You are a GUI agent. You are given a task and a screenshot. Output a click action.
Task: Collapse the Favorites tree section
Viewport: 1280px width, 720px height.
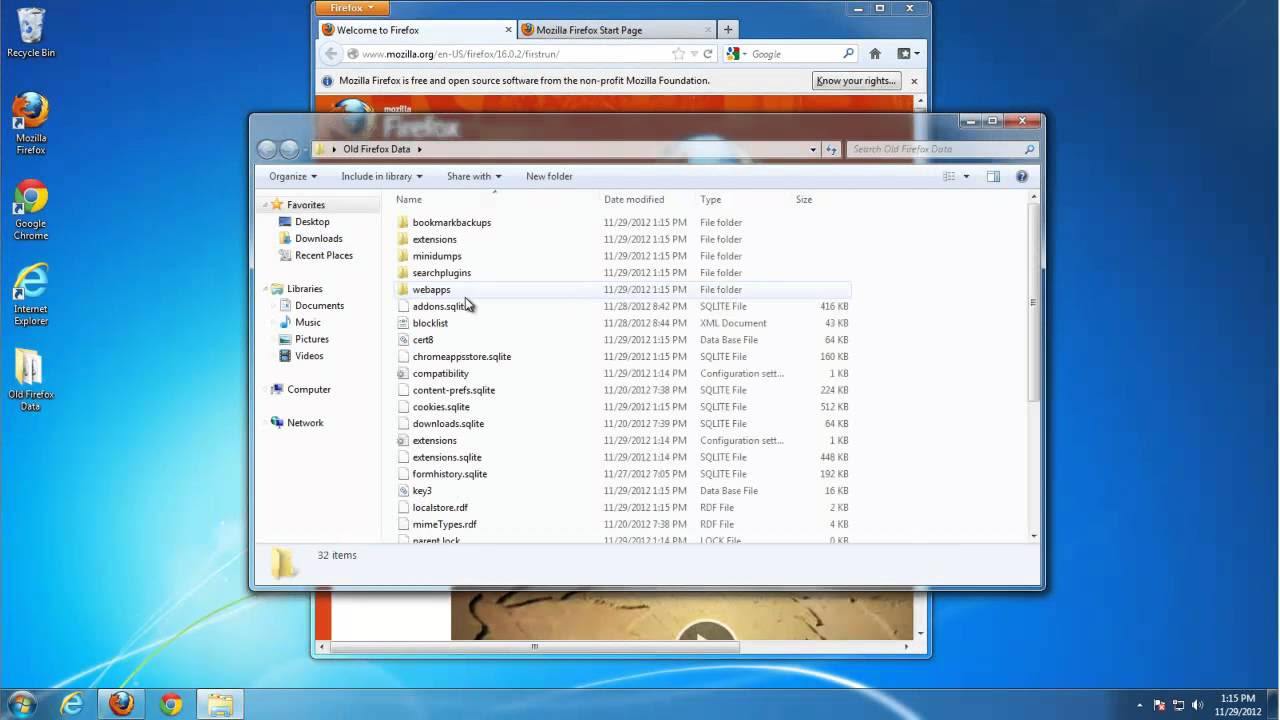266,205
